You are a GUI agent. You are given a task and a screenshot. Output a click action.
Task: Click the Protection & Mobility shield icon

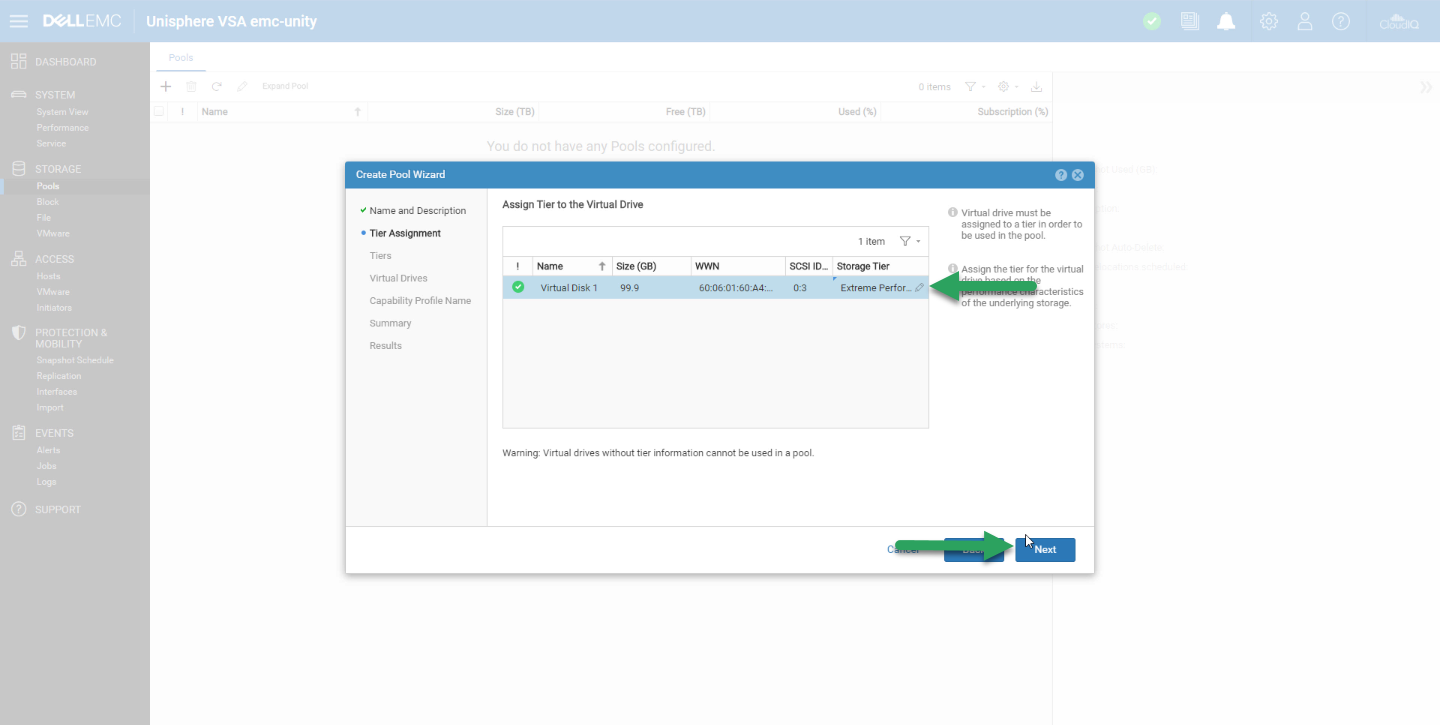tap(18, 333)
